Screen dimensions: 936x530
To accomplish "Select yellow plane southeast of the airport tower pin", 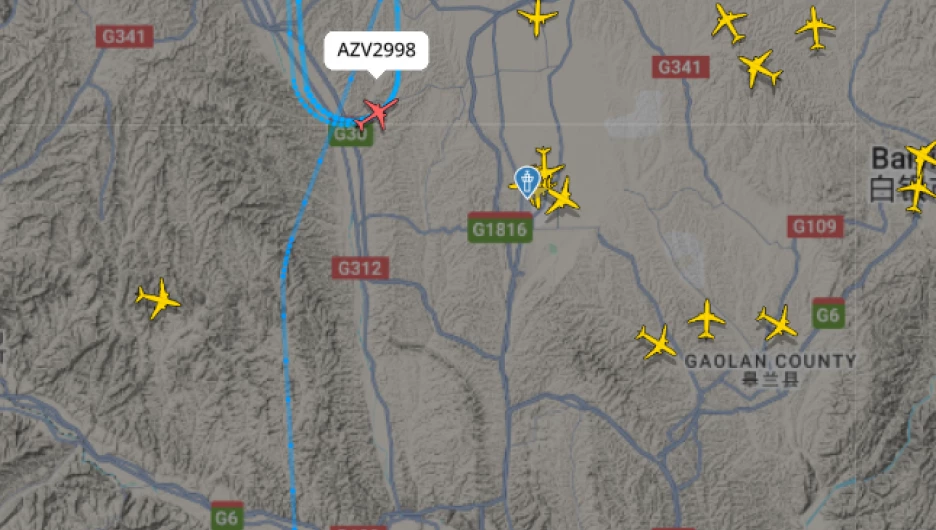I will point(561,197).
